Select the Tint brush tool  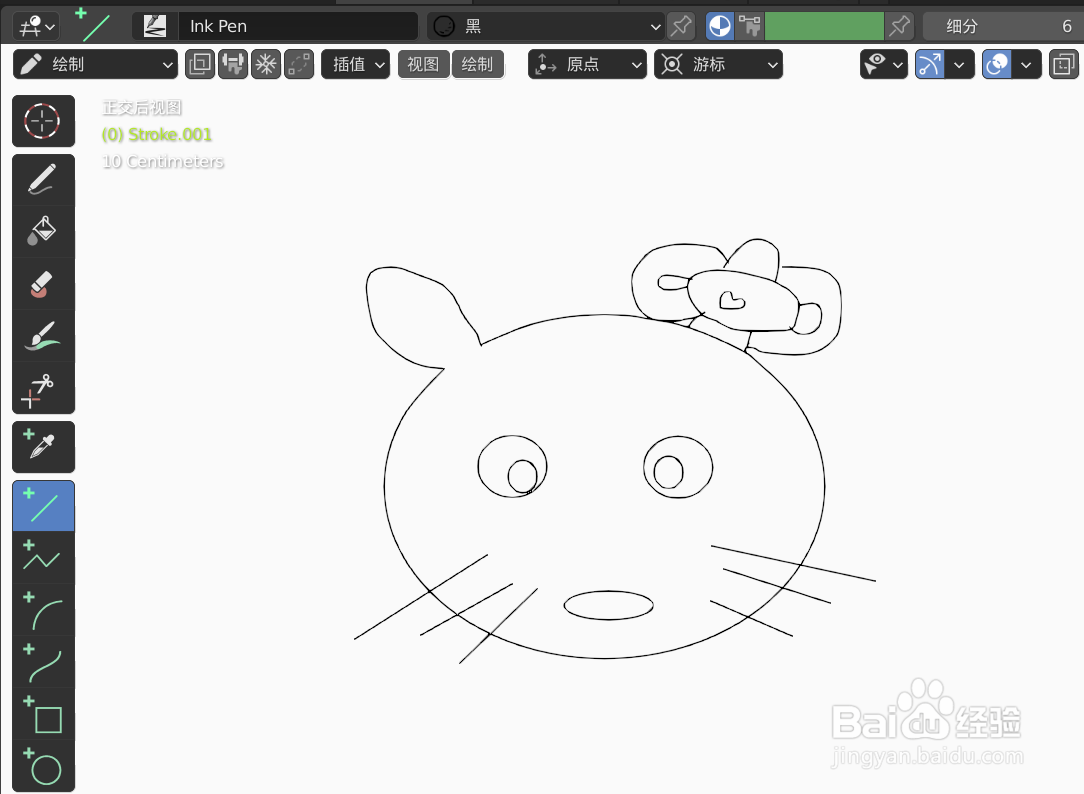click(x=43, y=335)
